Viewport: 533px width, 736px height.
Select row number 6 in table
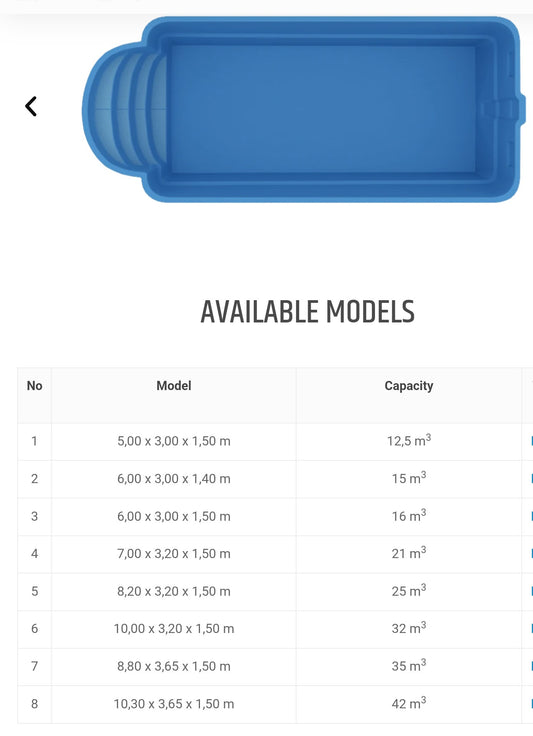[x=34, y=629]
